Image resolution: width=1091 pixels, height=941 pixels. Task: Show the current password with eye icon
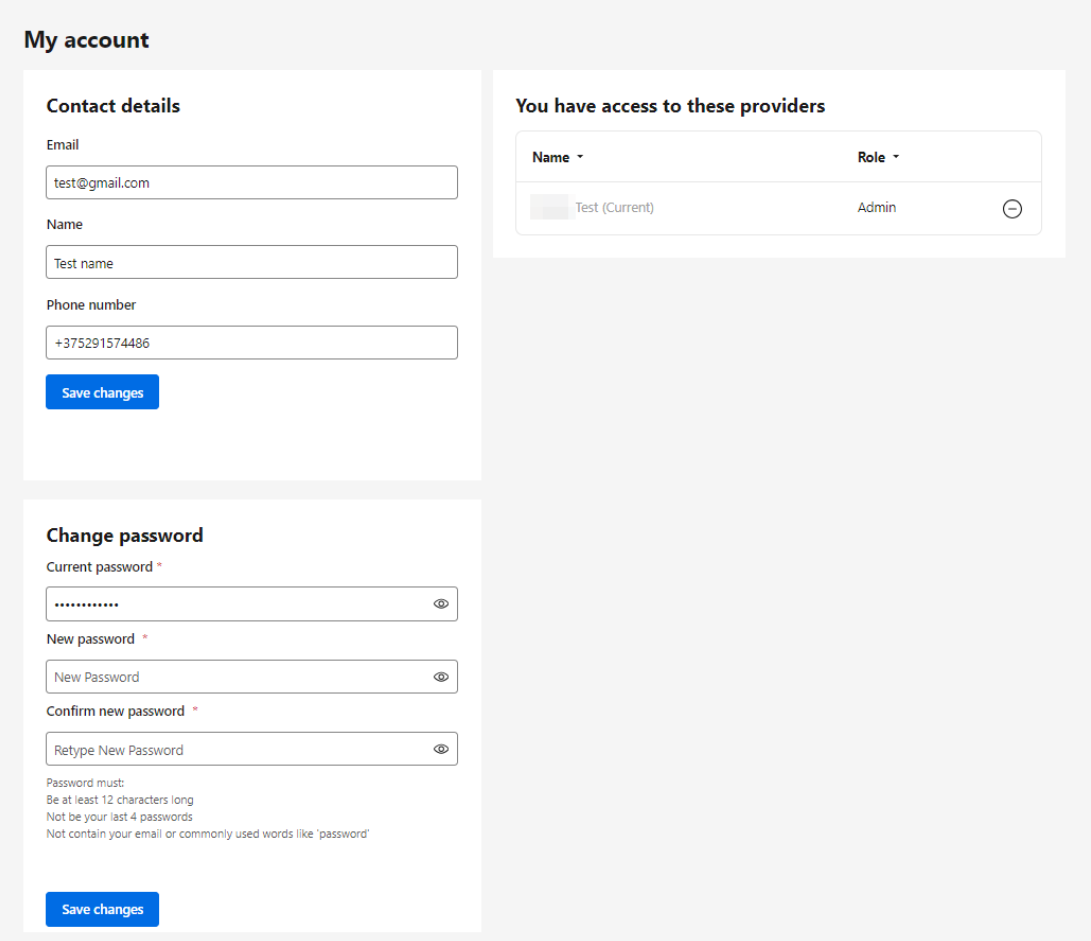[441, 604]
